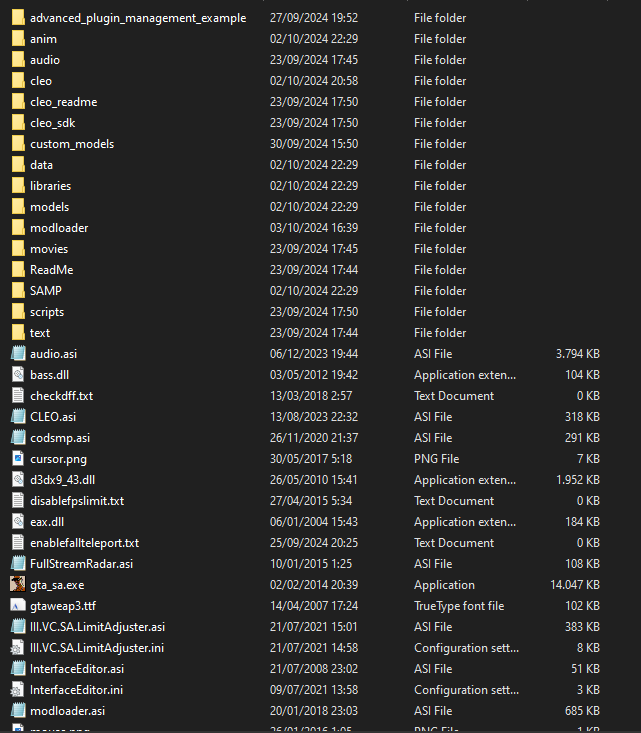This screenshot has height=733, width=641.
Task: Select the cleo_sdk folder name
Action: [x=52, y=123]
